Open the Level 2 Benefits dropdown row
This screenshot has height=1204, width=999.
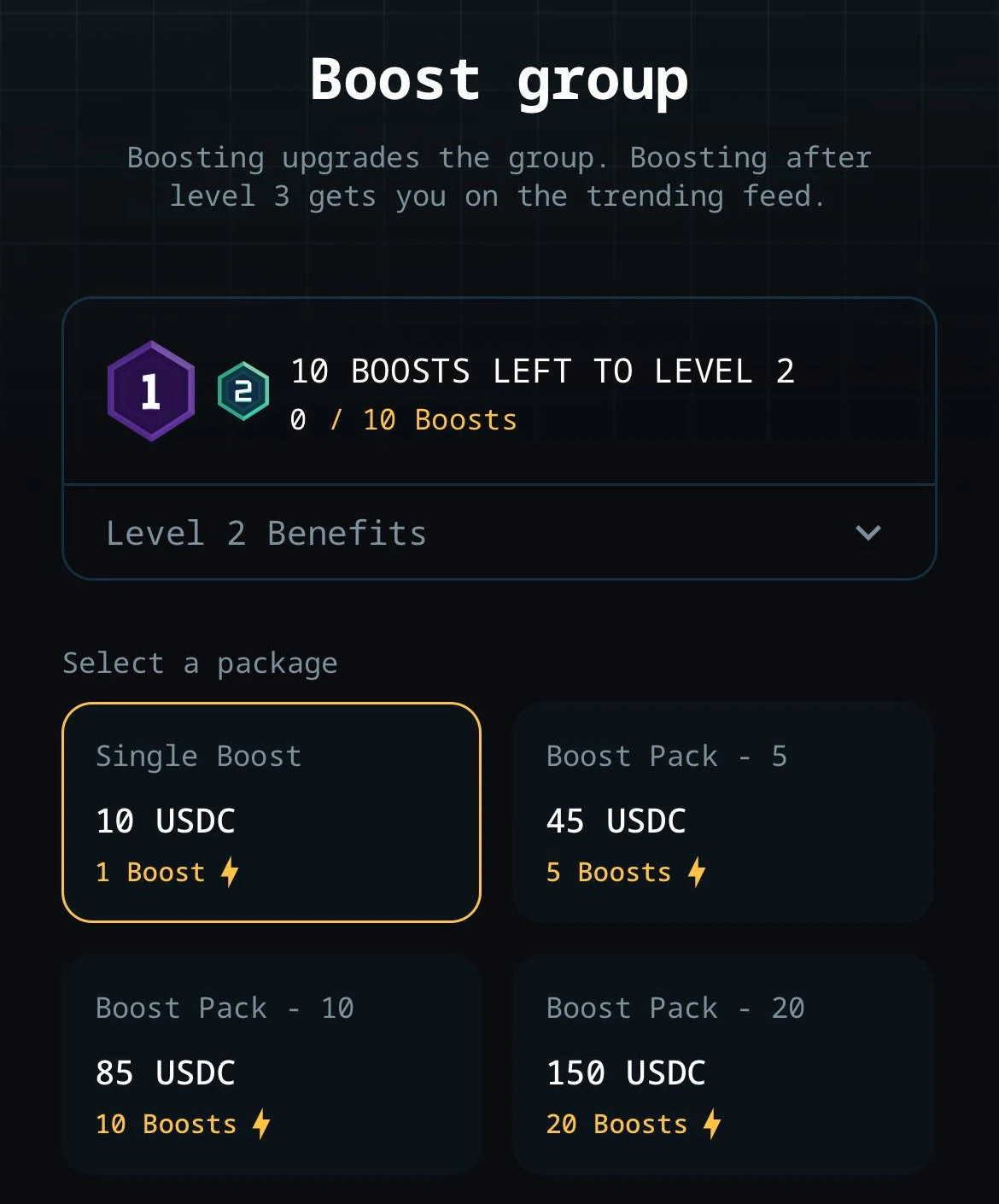[499, 533]
